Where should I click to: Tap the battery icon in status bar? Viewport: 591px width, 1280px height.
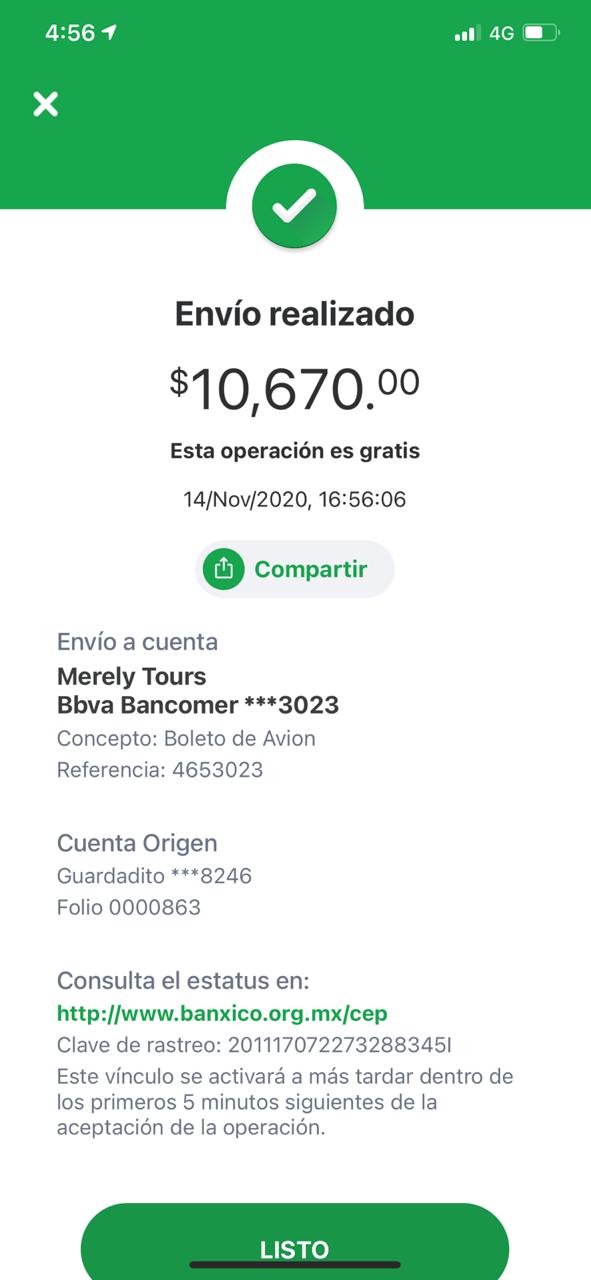pos(541,33)
